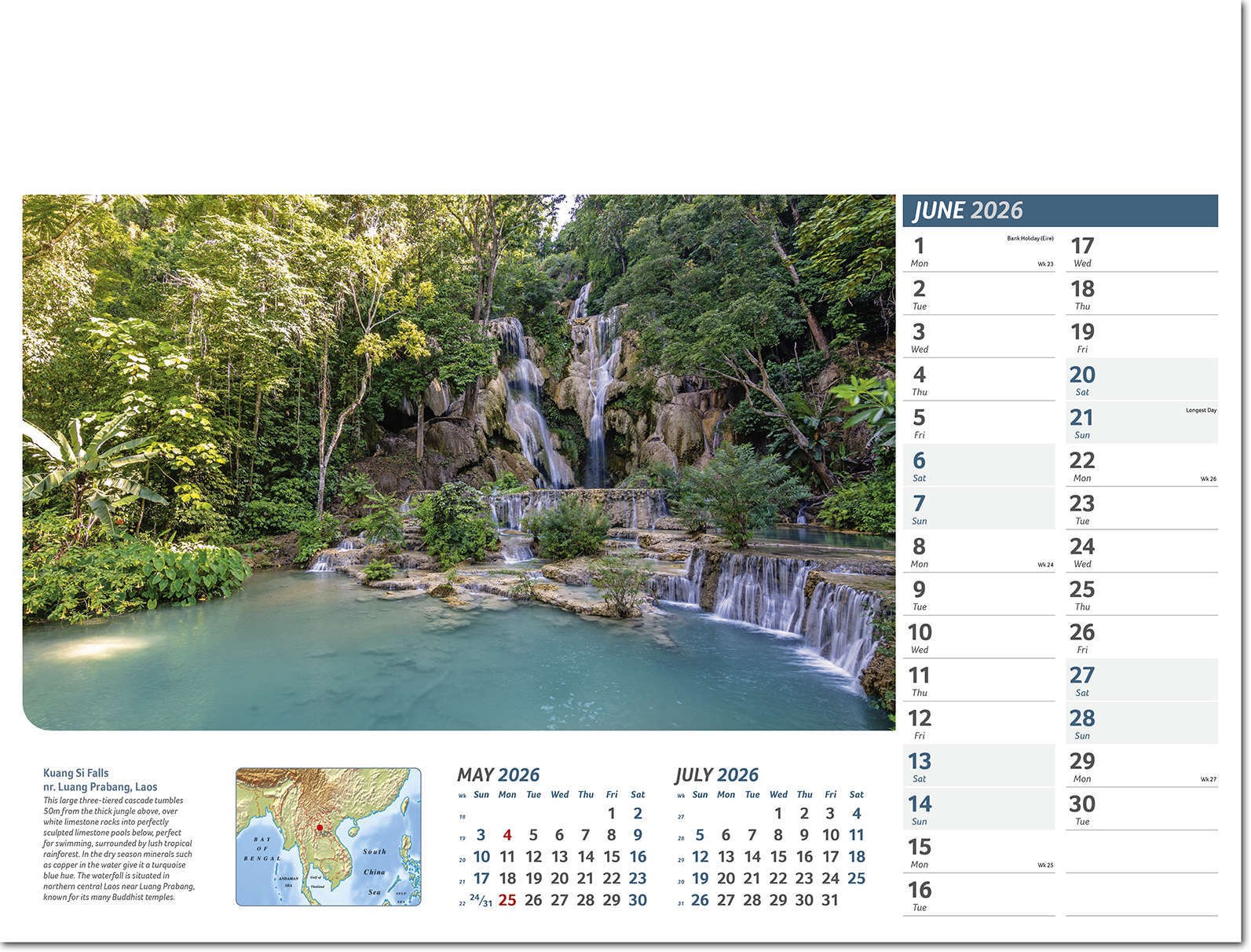Viewport: 1251px width, 952px height.
Task: Select Saturday June 6 shaded row
Action: (x=978, y=466)
